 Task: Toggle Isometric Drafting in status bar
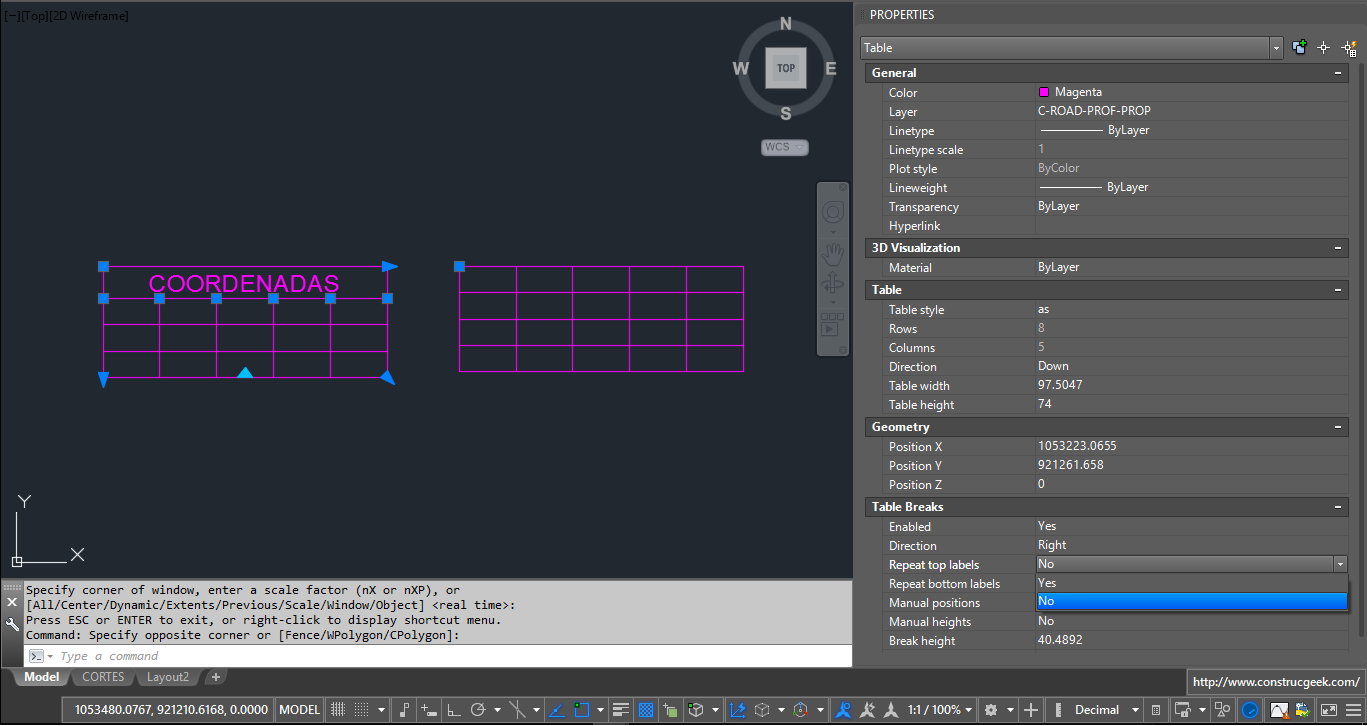click(x=517, y=710)
